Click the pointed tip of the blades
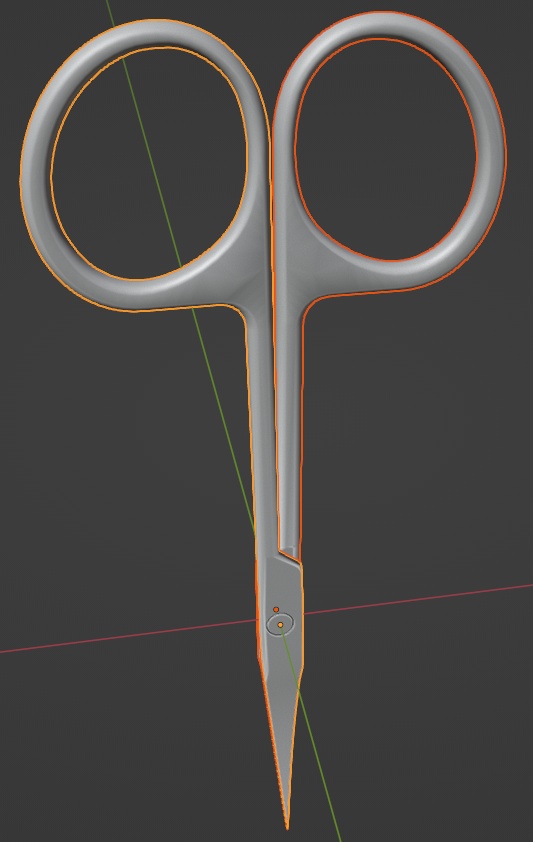Screen dimensions: 533x842 [287, 824]
